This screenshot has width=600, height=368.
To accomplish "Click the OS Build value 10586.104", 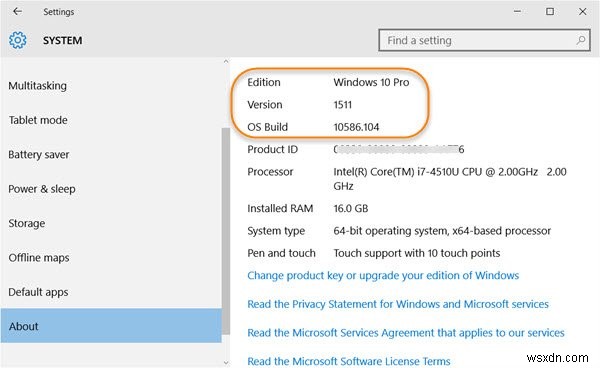I will (356, 127).
